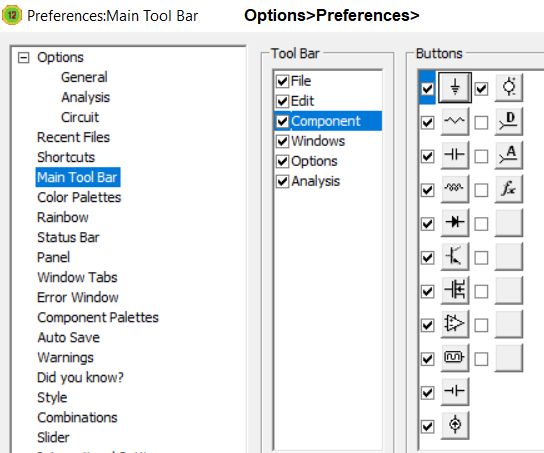
Task: Click the Capacitor symbol button
Action: tap(455, 155)
